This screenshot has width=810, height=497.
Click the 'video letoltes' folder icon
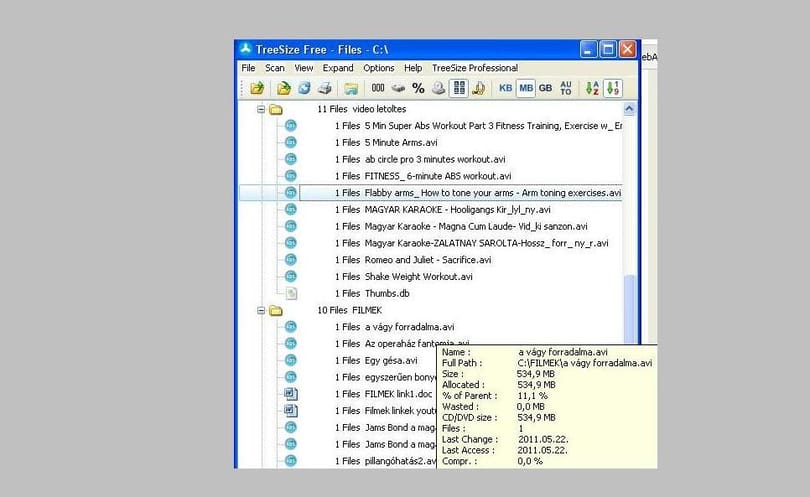coord(276,109)
